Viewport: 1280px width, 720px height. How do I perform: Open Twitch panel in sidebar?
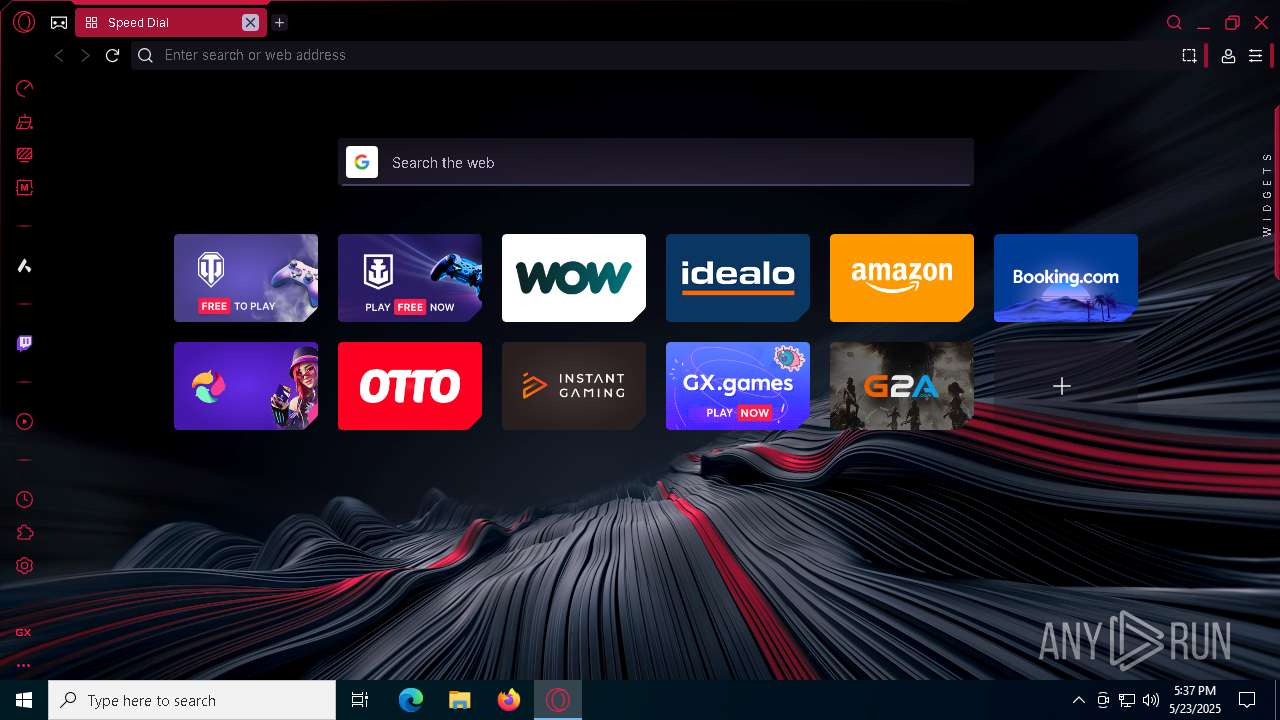click(25, 343)
